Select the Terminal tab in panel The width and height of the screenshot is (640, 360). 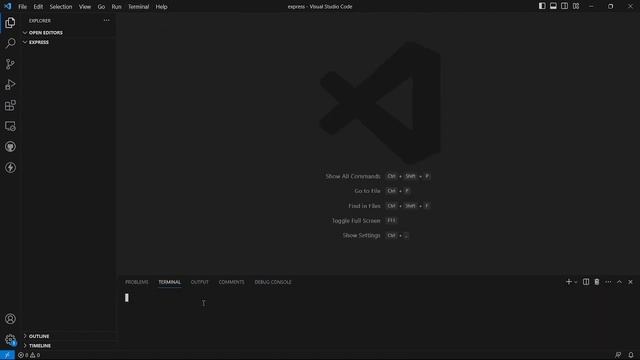tap(169, 282)
